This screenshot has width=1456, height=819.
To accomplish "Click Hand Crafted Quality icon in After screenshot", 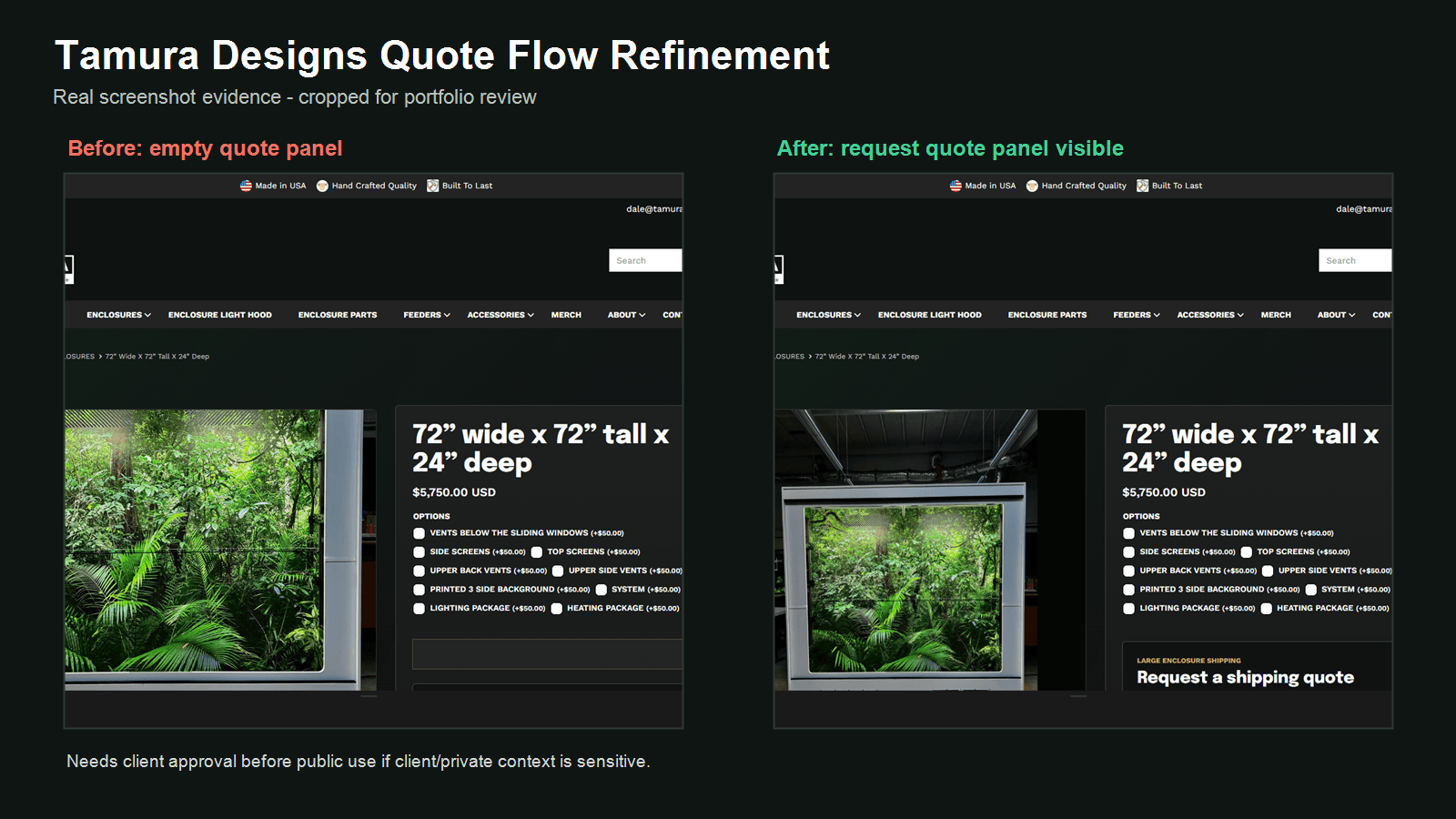I will 1032,186.
